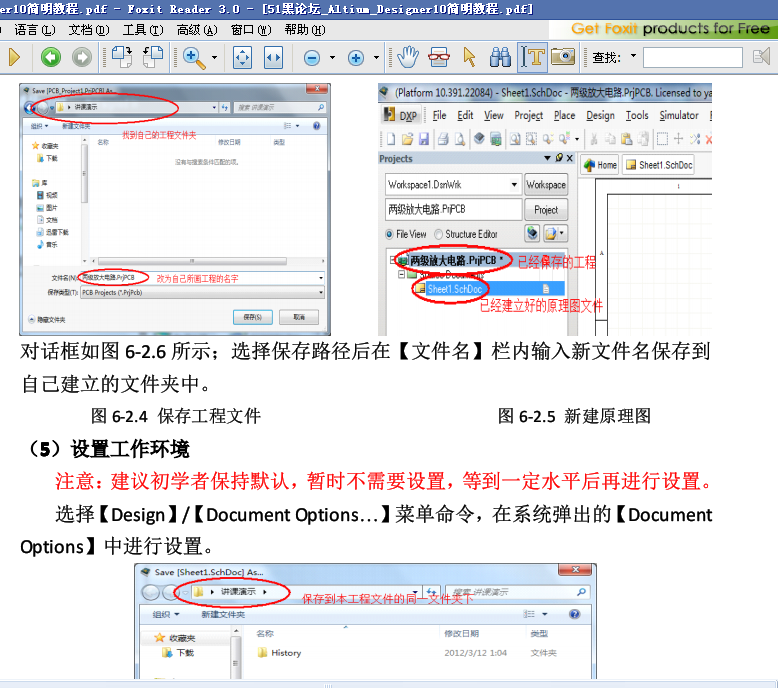
Task: Click the Fit Width icon
Action: click(273, 58)
